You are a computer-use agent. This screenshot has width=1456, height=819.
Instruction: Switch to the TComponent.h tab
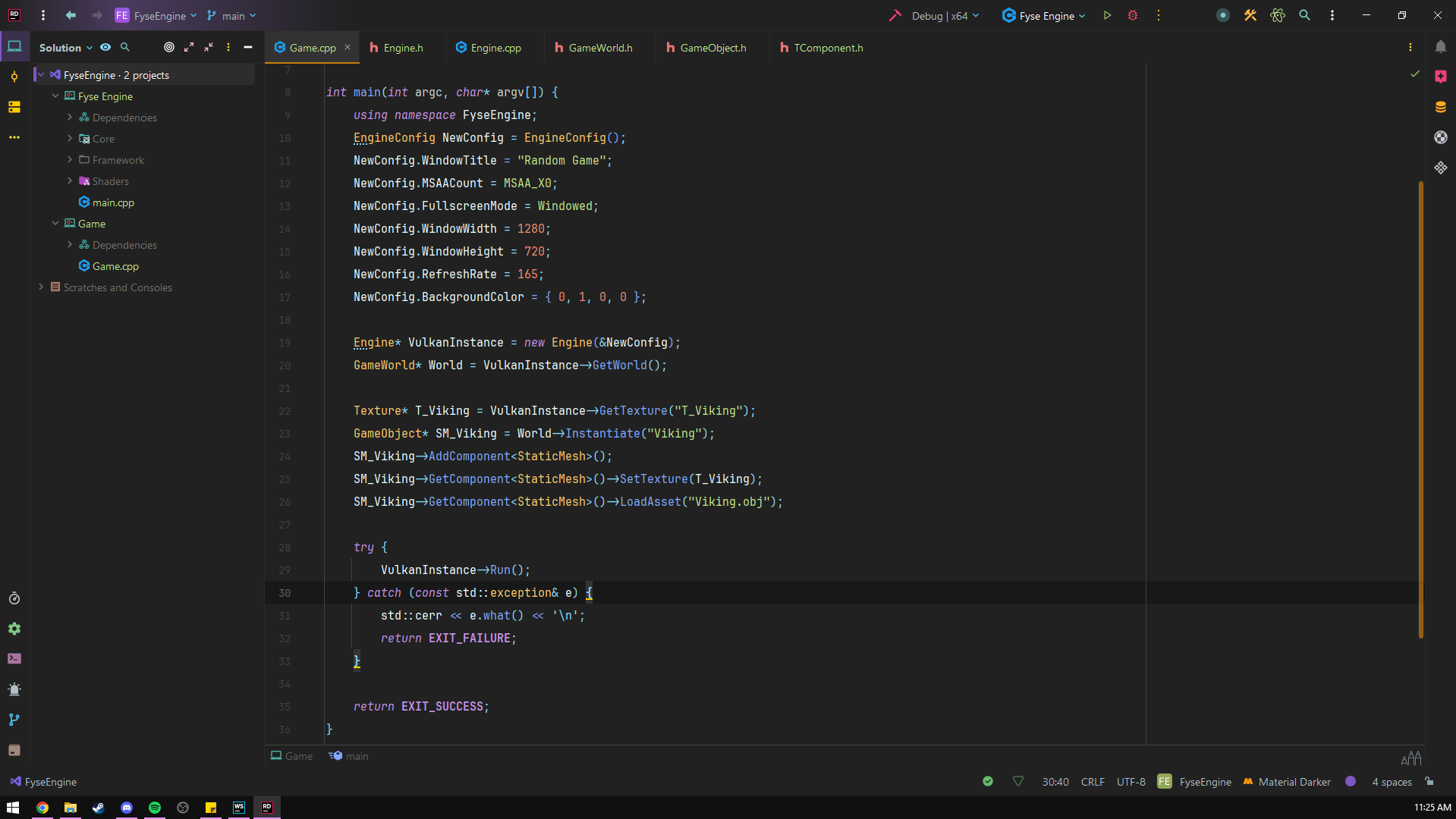pyautogui.click(x=827, y=47)
